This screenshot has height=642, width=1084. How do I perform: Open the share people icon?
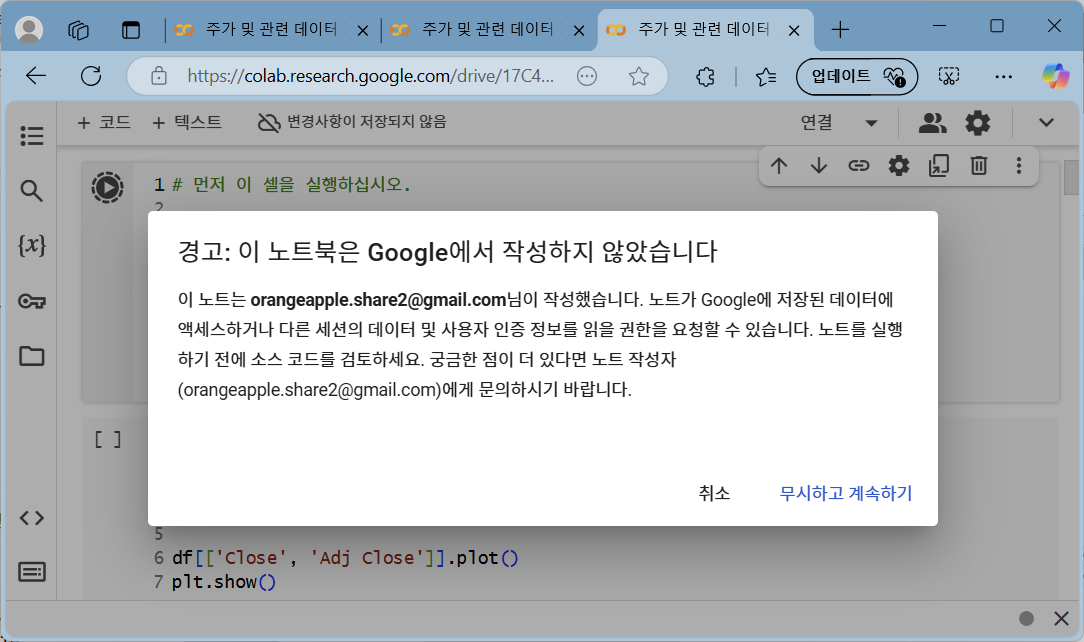click(932, 123)
